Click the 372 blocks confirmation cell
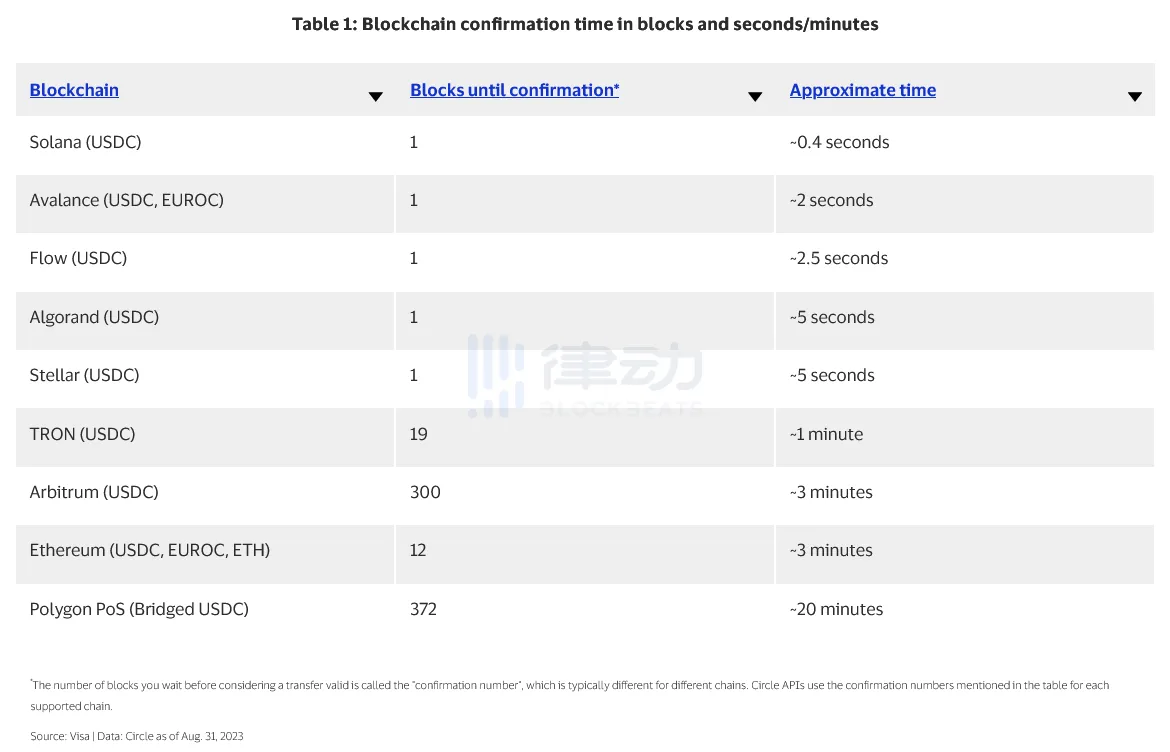Screen dimensions: 1170x752 423,609
